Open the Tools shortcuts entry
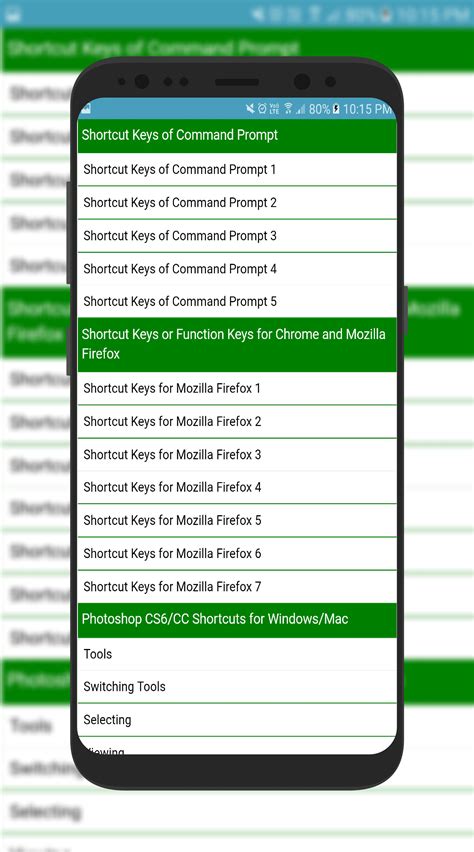Viewport: 474px width, 852px height. 237,654
